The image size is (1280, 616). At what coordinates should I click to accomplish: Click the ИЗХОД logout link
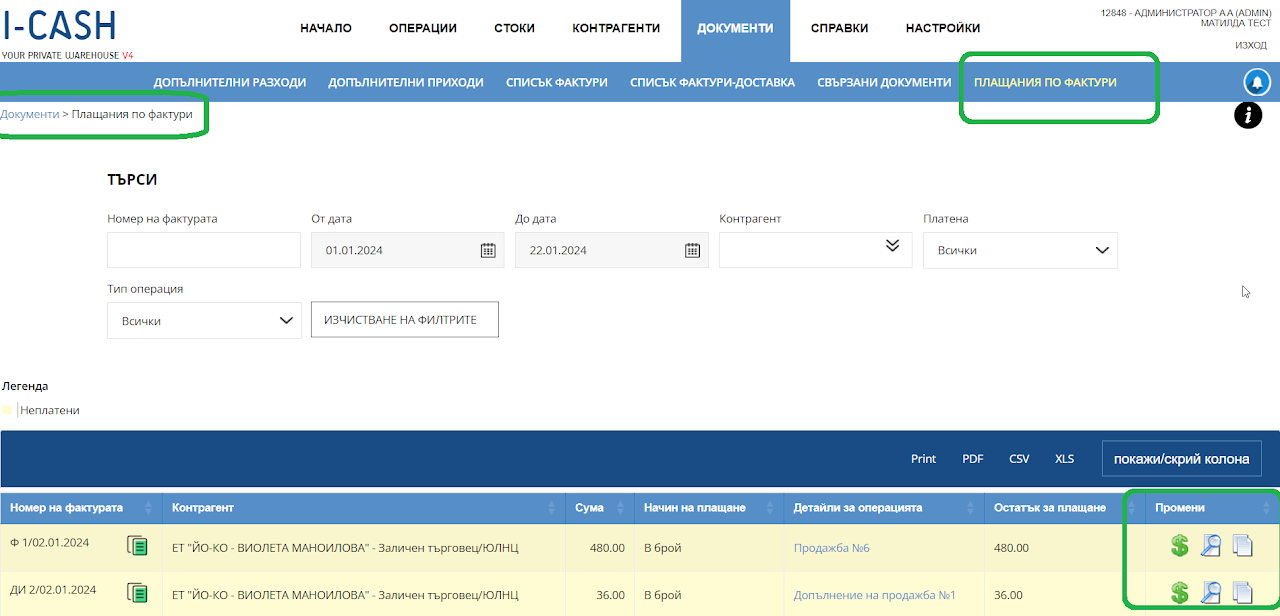[x=1251, y=45]
